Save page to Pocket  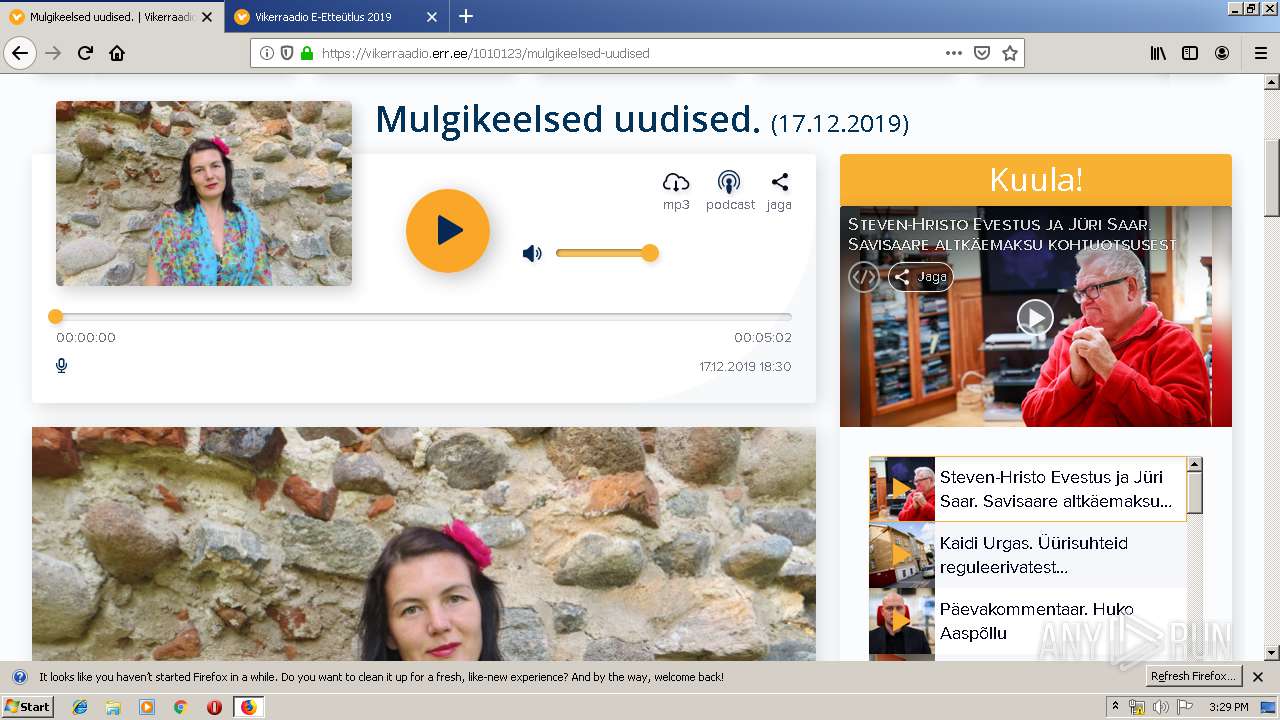point(982,53)
